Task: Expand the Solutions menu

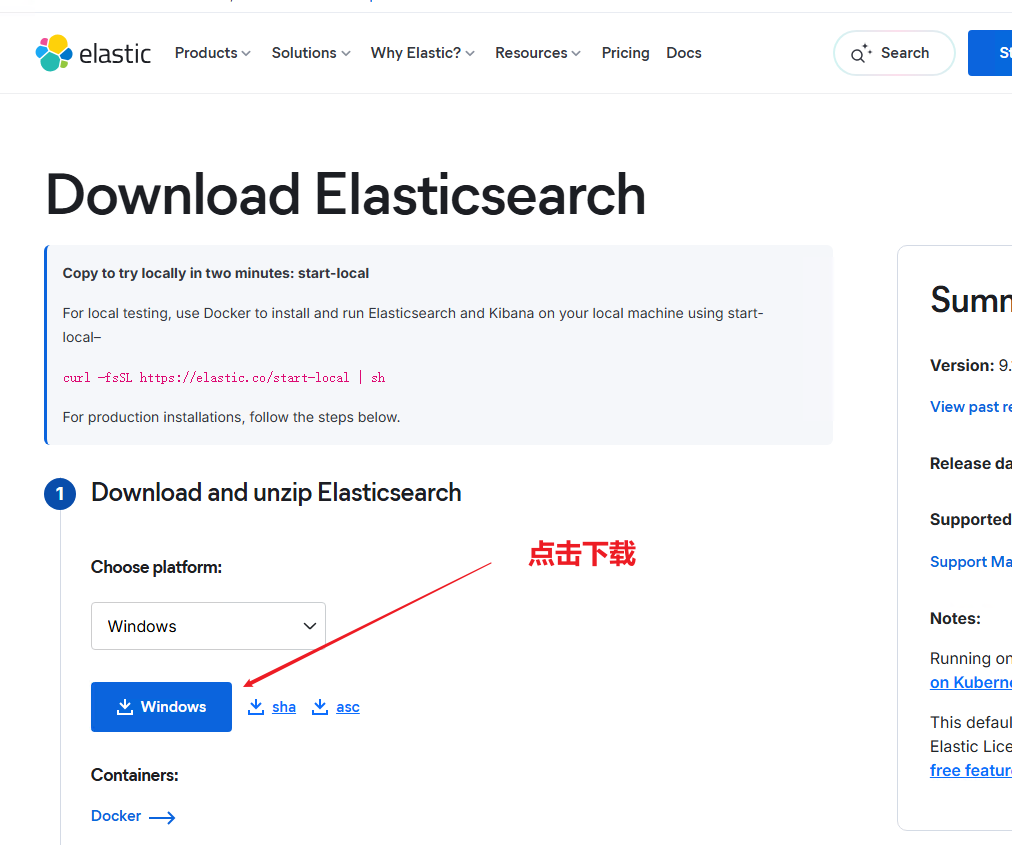Action: click(310, 53)
